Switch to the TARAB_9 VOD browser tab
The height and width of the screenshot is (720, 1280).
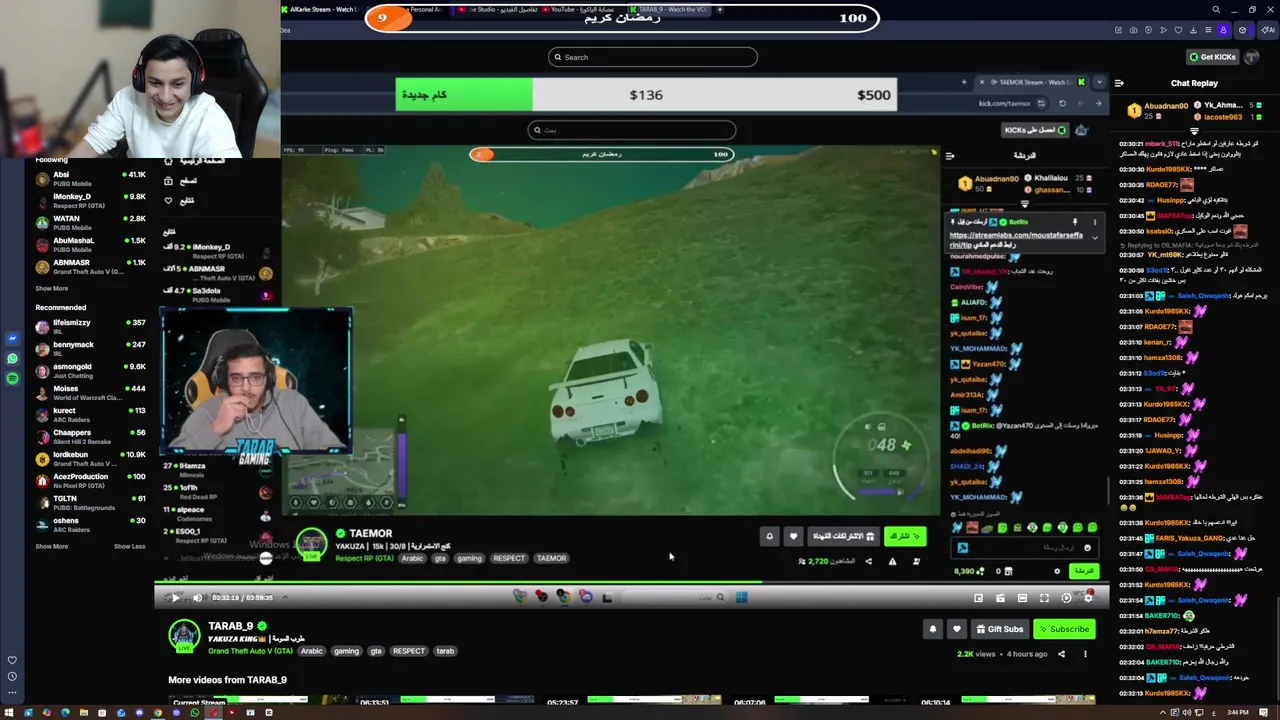click(x=668, y=9)
